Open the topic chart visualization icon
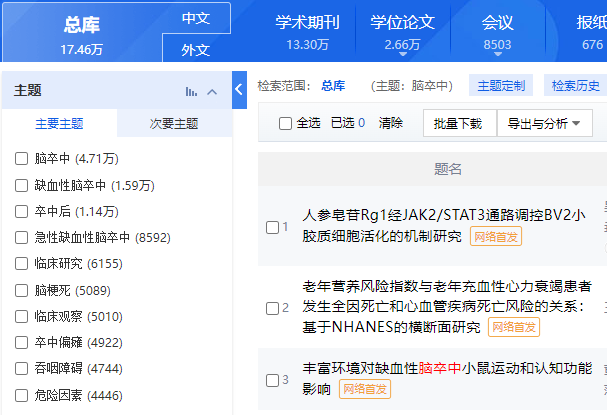607x415 pixels. pos(191,92)
